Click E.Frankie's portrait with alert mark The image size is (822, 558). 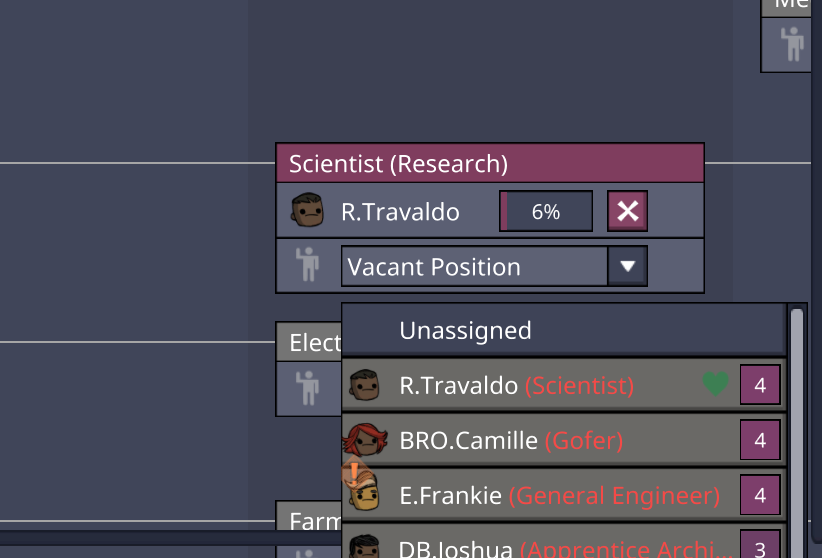(x=363, y=494)
